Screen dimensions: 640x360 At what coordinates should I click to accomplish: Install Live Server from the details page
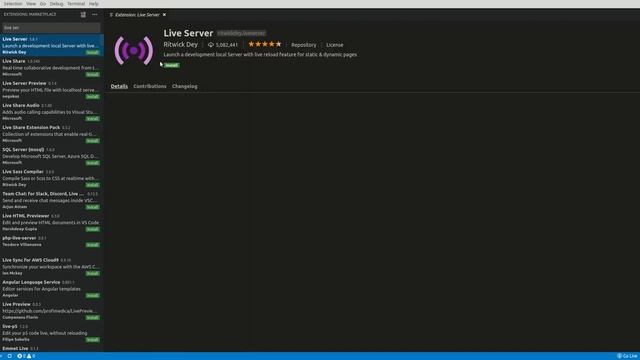[171, 65]
